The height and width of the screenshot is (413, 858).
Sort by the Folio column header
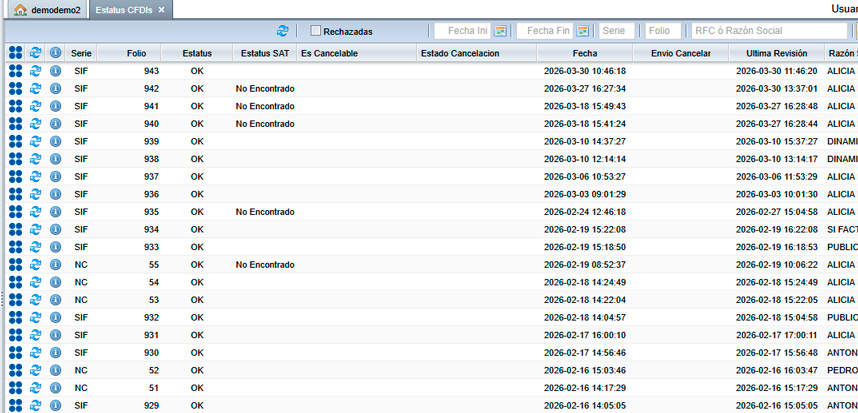pos(137,52)
